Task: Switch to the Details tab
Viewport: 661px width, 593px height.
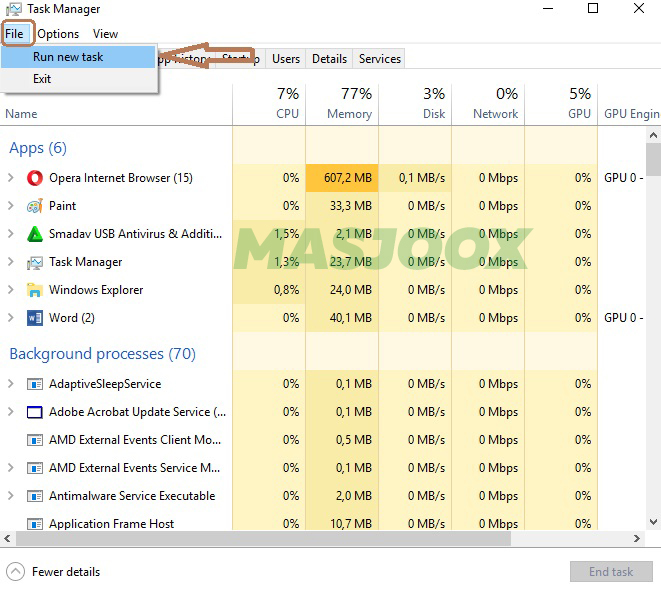Action: (x=330, y=59)
